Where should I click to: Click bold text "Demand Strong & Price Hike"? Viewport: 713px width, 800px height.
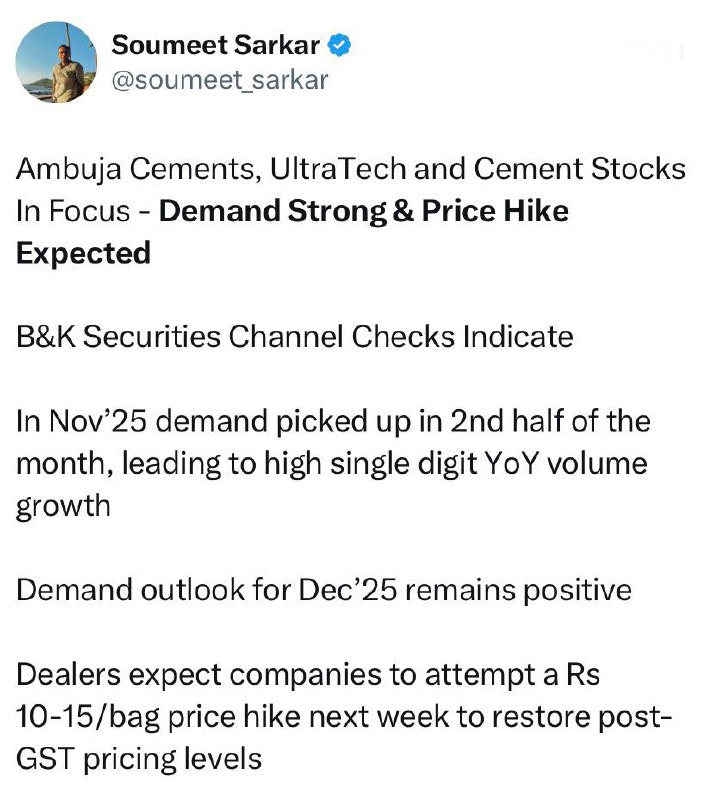[364, 211]
